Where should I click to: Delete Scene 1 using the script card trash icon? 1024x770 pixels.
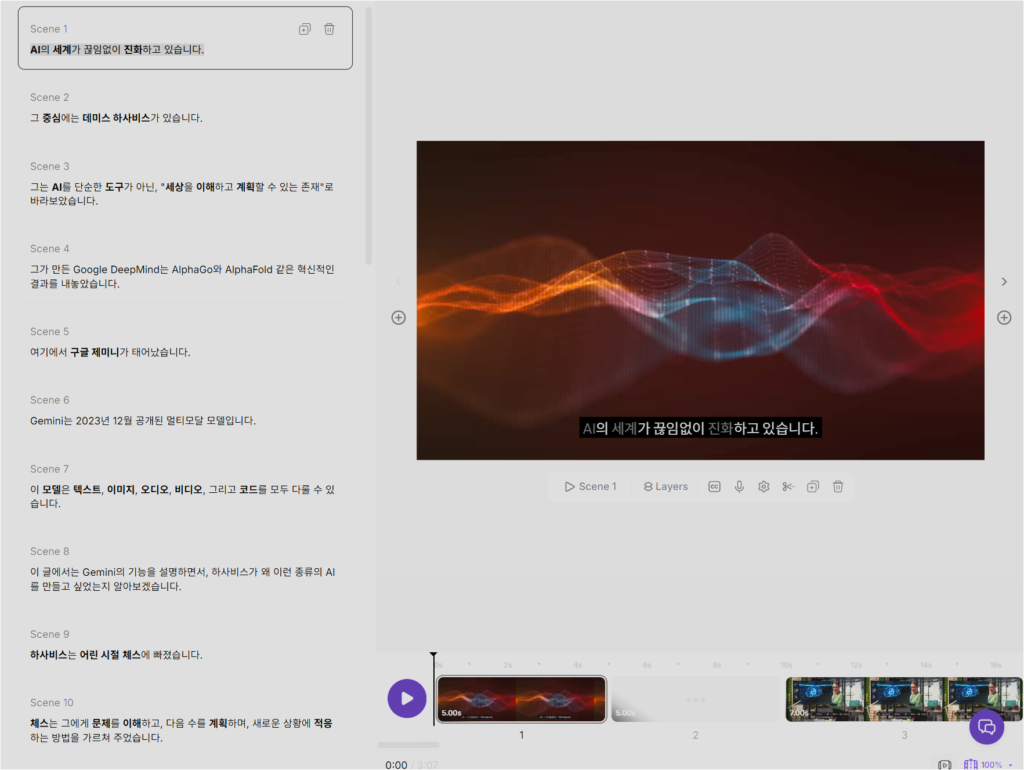[x=329, y=29]
